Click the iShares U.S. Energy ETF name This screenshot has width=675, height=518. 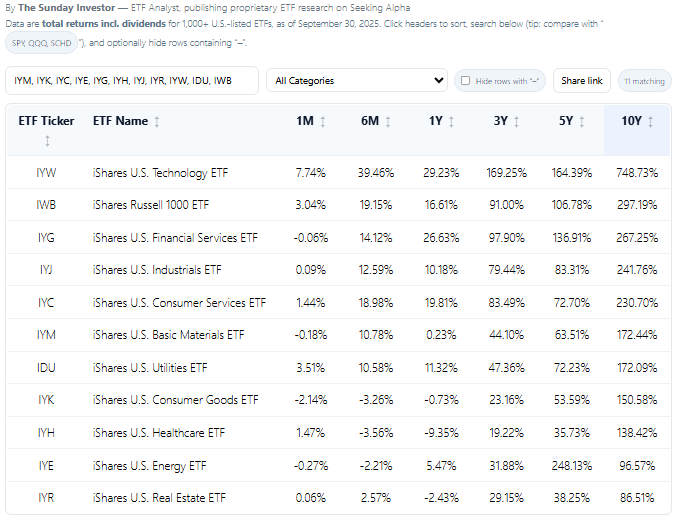pos(149,466)
